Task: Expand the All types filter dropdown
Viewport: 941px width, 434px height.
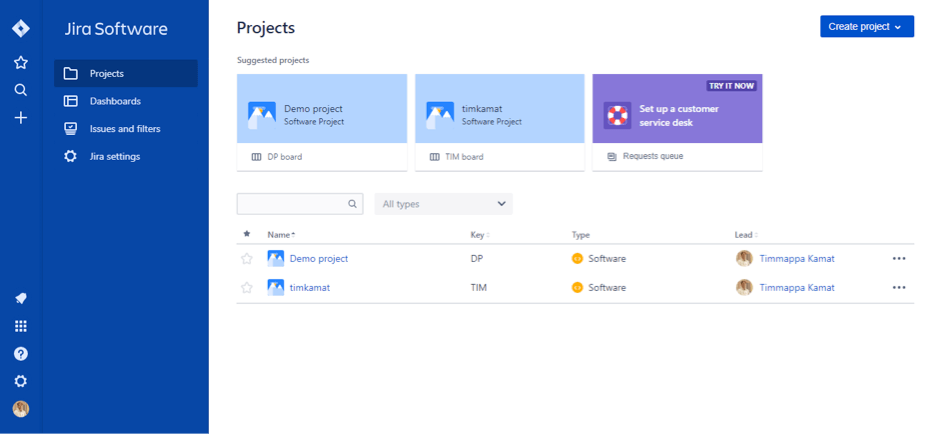Action: [443, 204]
